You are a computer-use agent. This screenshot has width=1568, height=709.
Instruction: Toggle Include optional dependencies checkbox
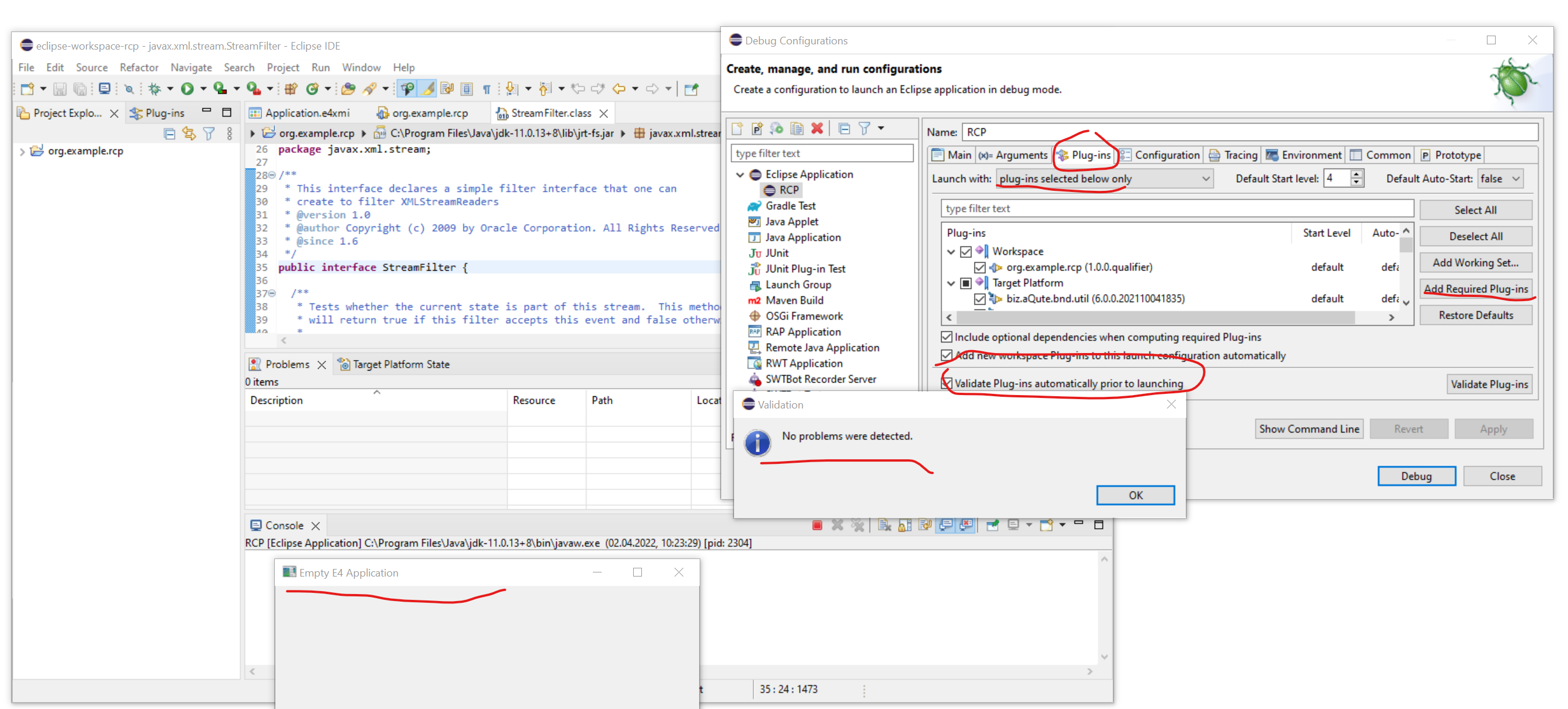pyautogui.click(x=947, y=337)
